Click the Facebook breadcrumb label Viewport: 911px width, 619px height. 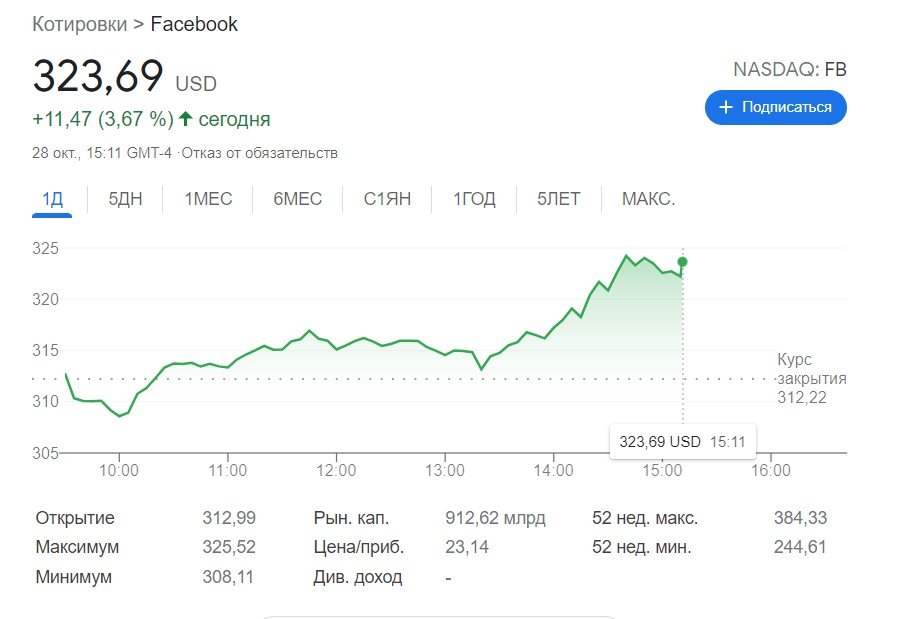coord(193,23)
